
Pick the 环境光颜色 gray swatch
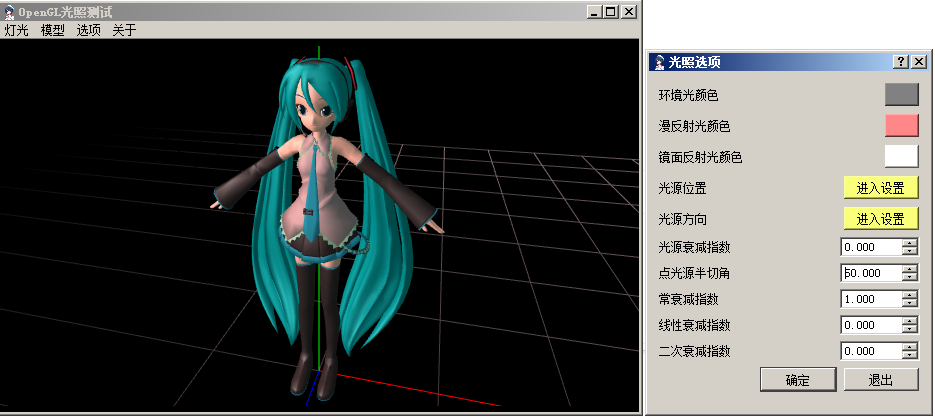[x=901, y=95]
